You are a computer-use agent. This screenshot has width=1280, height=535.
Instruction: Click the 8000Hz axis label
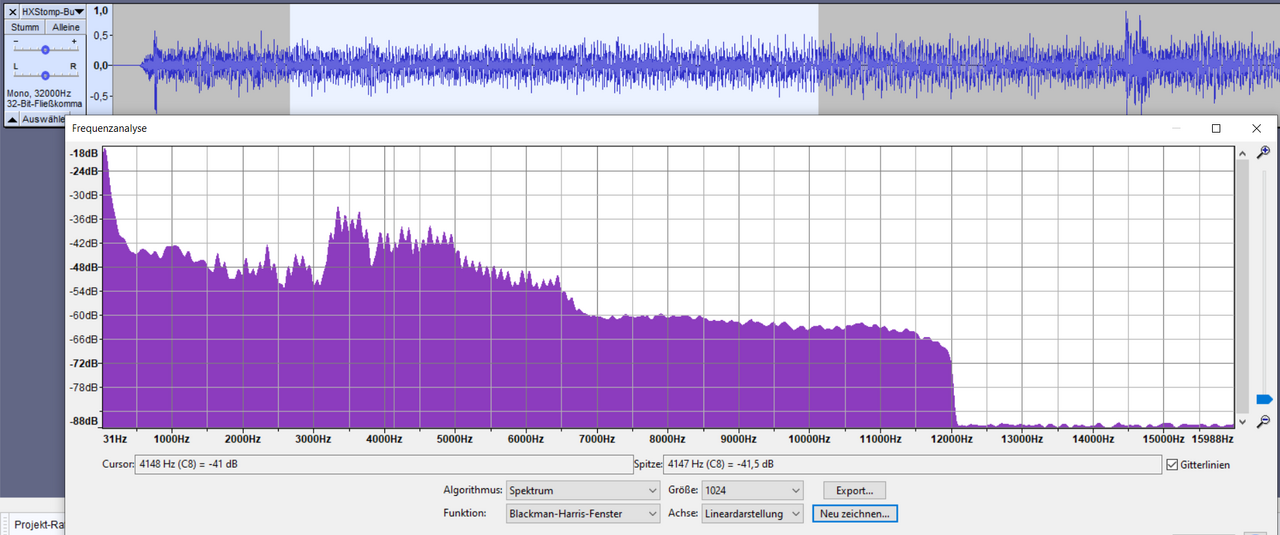667,439
